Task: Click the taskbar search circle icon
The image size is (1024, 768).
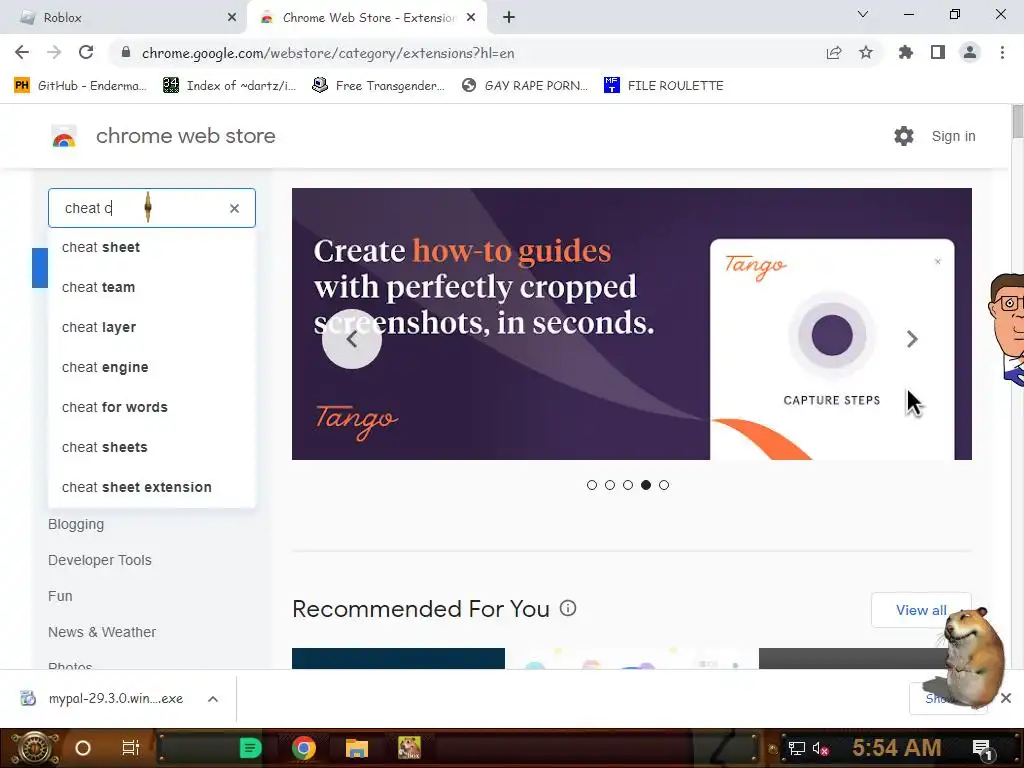Action: [83, 748]
